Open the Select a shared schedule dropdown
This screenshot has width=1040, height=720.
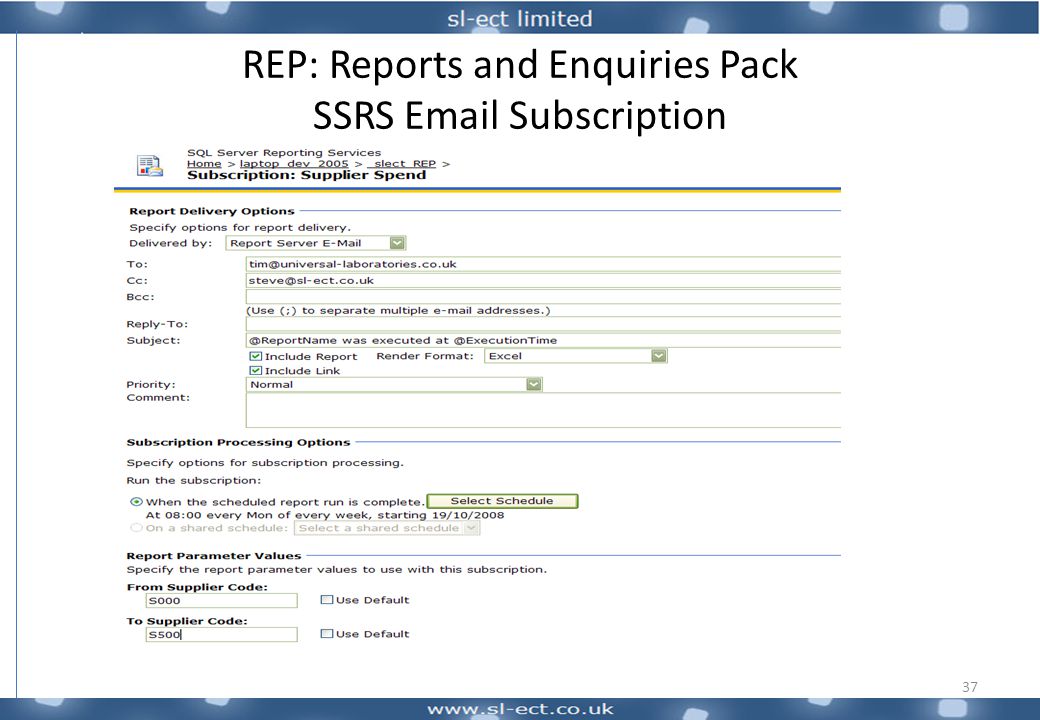point(387,528)
